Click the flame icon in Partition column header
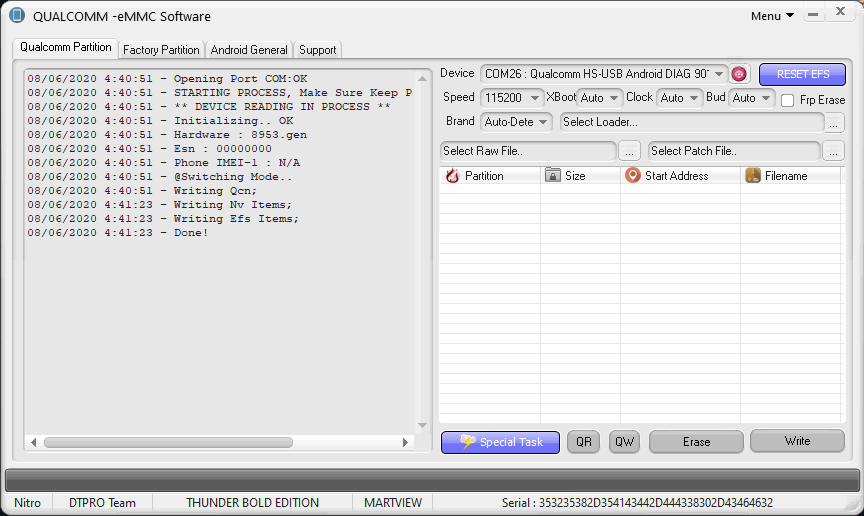Screen dimensions: 864x516 (x=452, y=175)
